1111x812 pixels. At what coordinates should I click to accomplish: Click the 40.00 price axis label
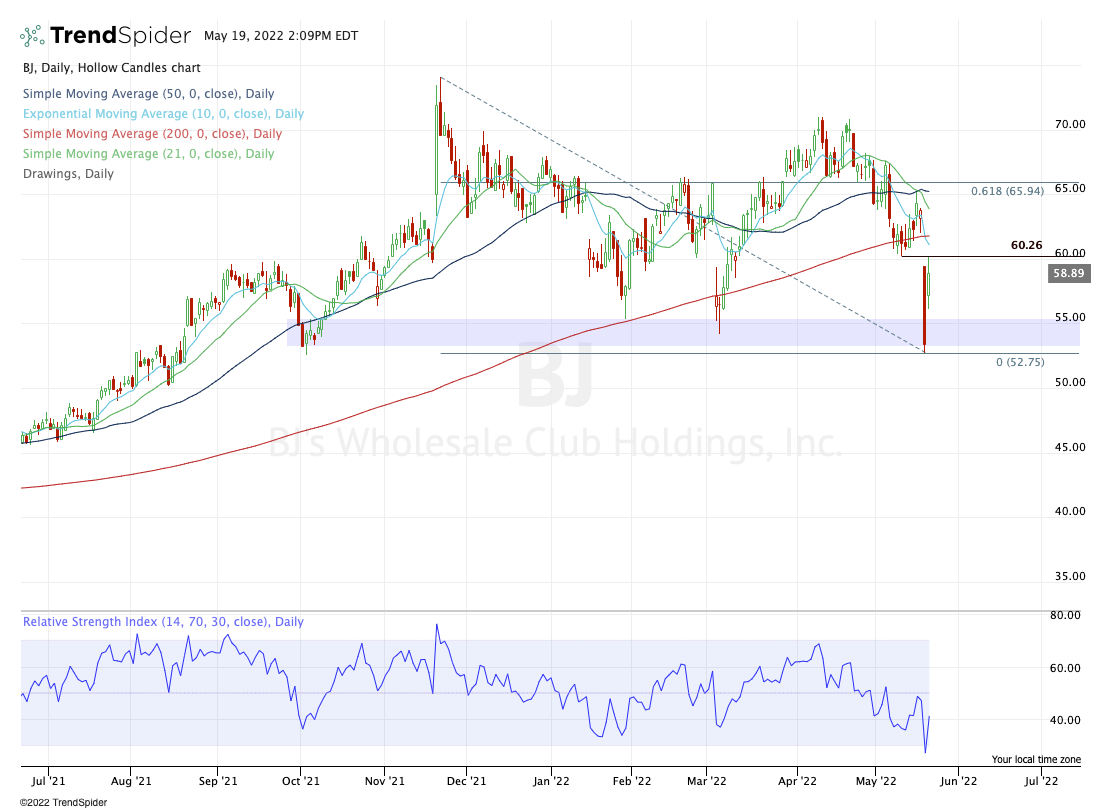pos(1070,511)
